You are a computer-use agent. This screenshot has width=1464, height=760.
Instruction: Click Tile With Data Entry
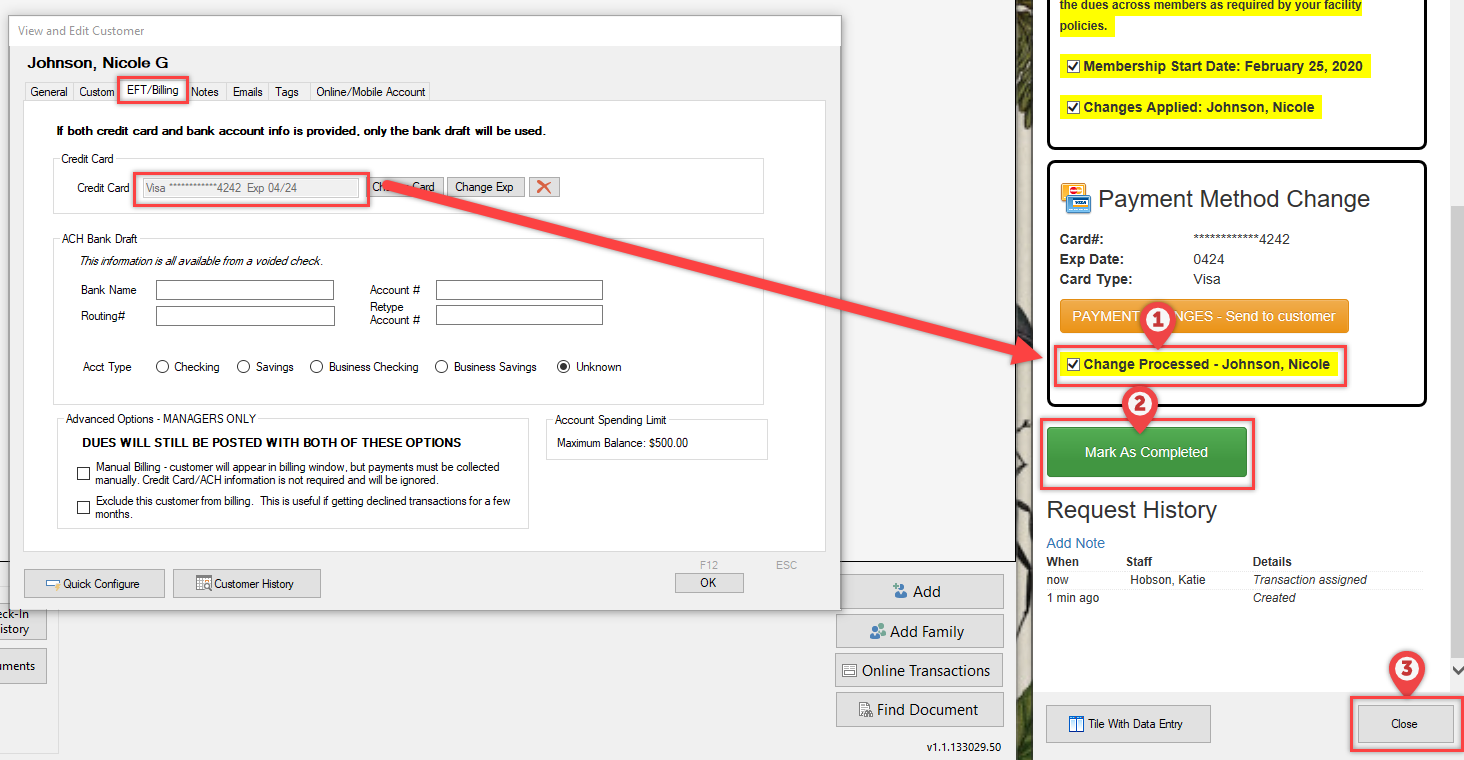coord(1128,724)
